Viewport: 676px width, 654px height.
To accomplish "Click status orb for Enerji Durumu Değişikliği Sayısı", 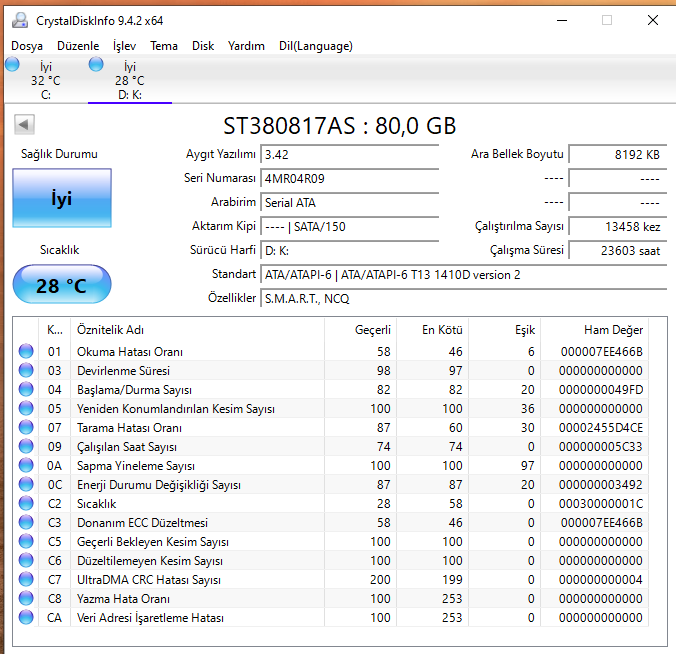I will pos(26,484).
